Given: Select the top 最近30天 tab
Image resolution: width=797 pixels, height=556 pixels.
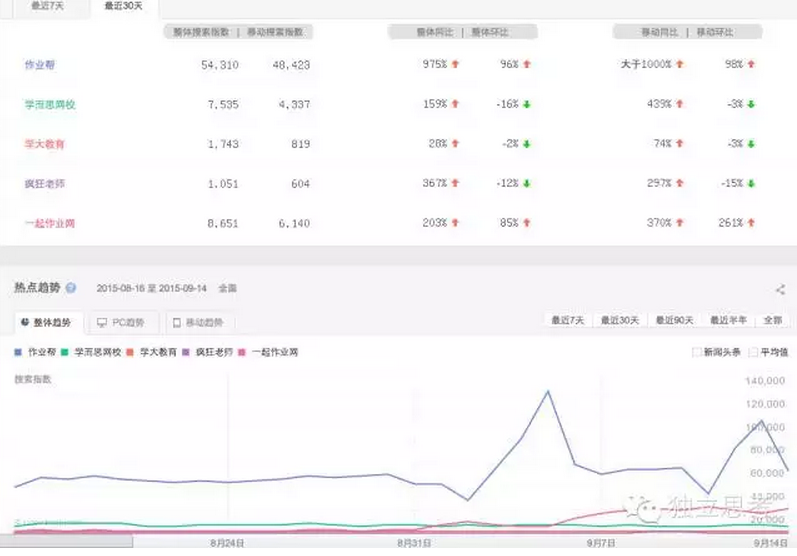Looking at the screenshot, I should 123,6.
